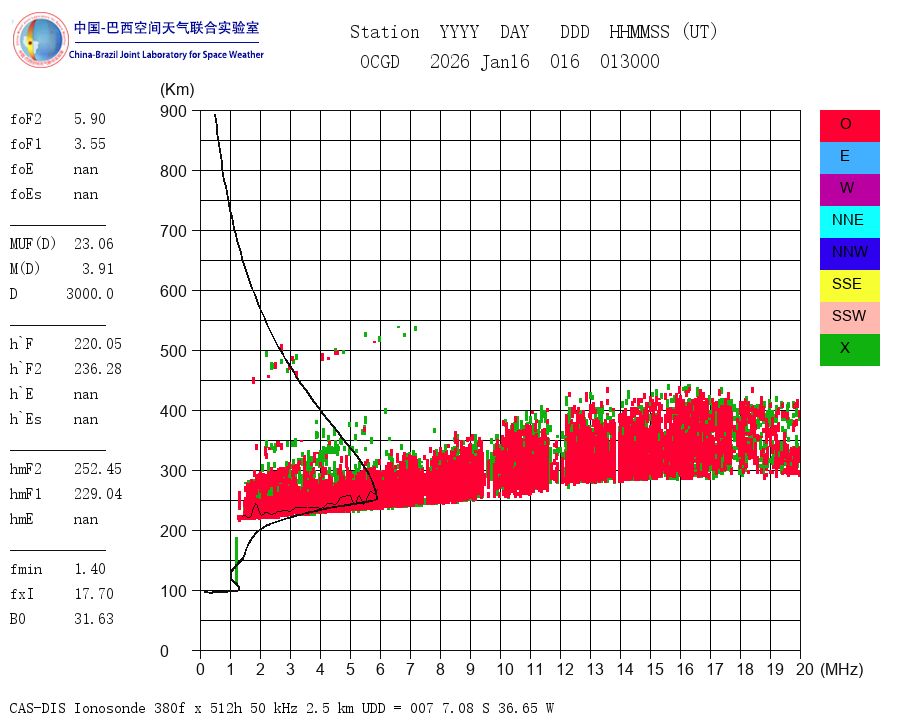Click the D value 3000.0

pos(90,294)
